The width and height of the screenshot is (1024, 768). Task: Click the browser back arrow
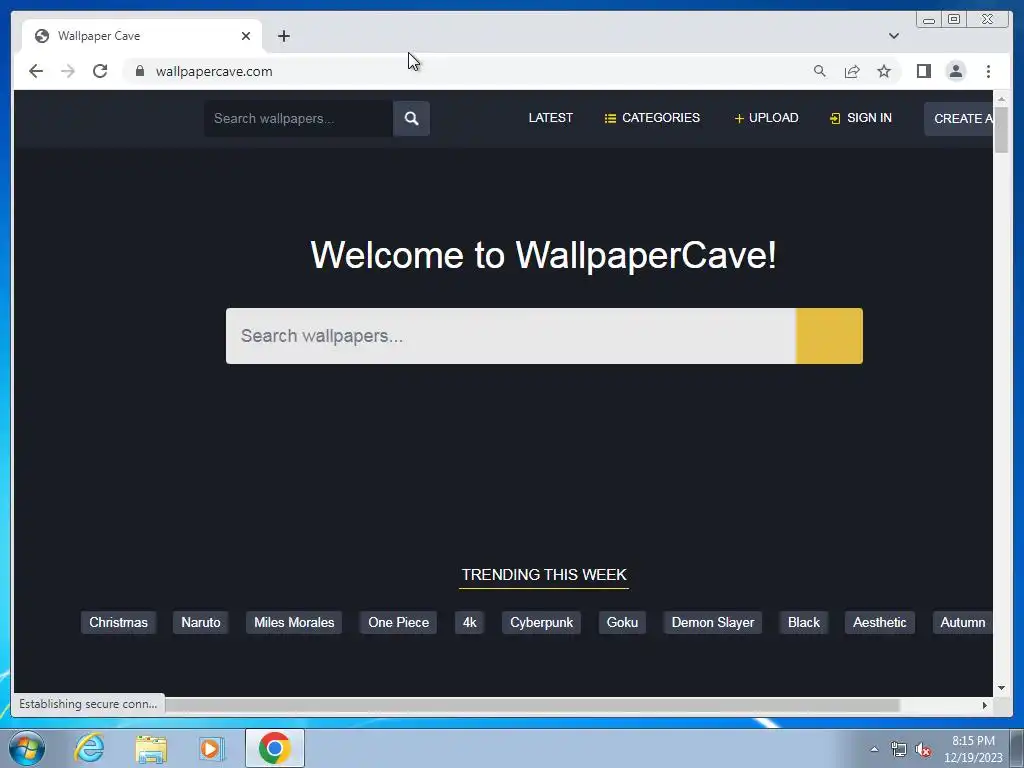[x=36, y=71]
